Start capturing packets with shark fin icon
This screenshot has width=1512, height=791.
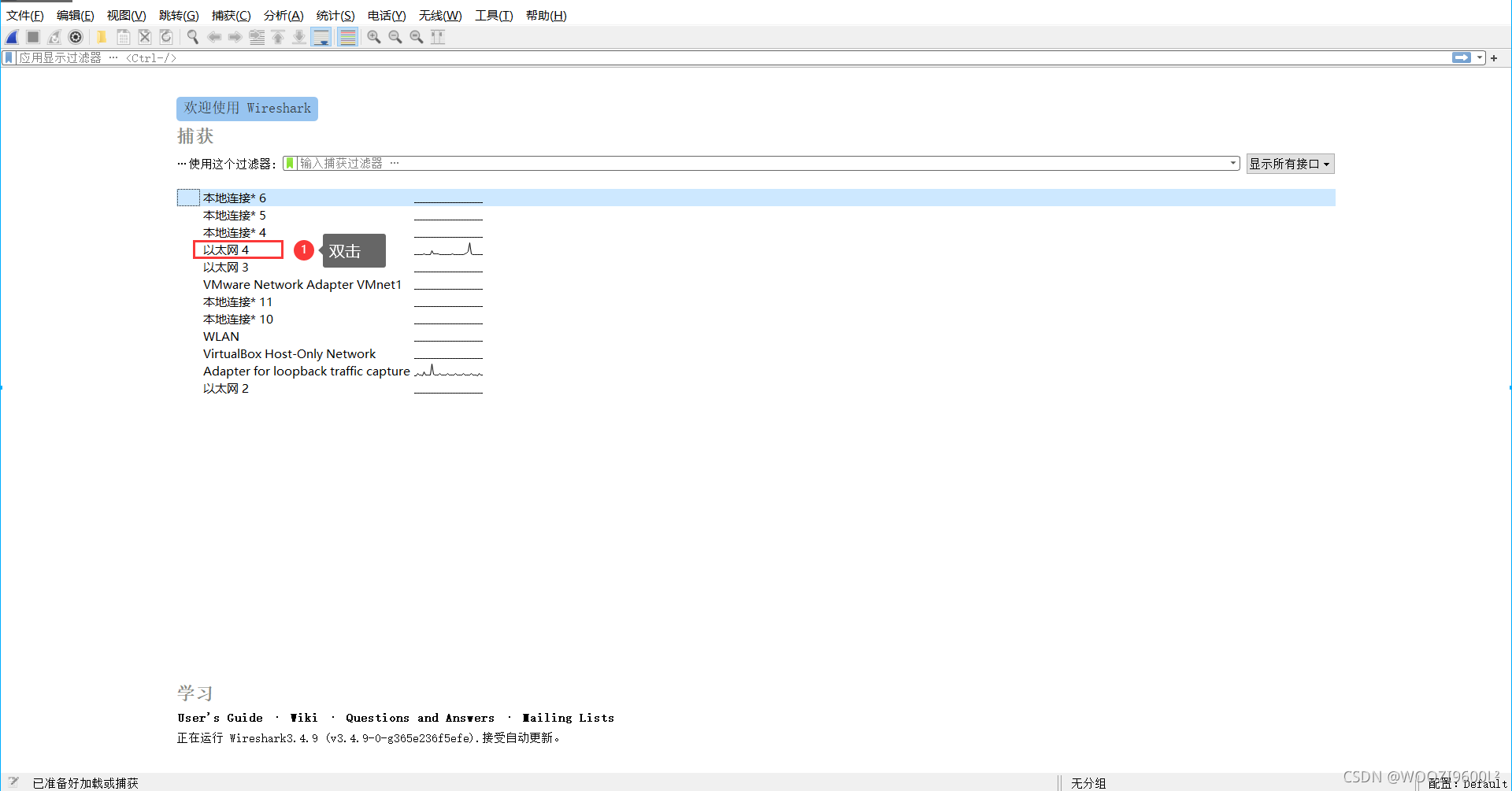click(x=12, y=37)
